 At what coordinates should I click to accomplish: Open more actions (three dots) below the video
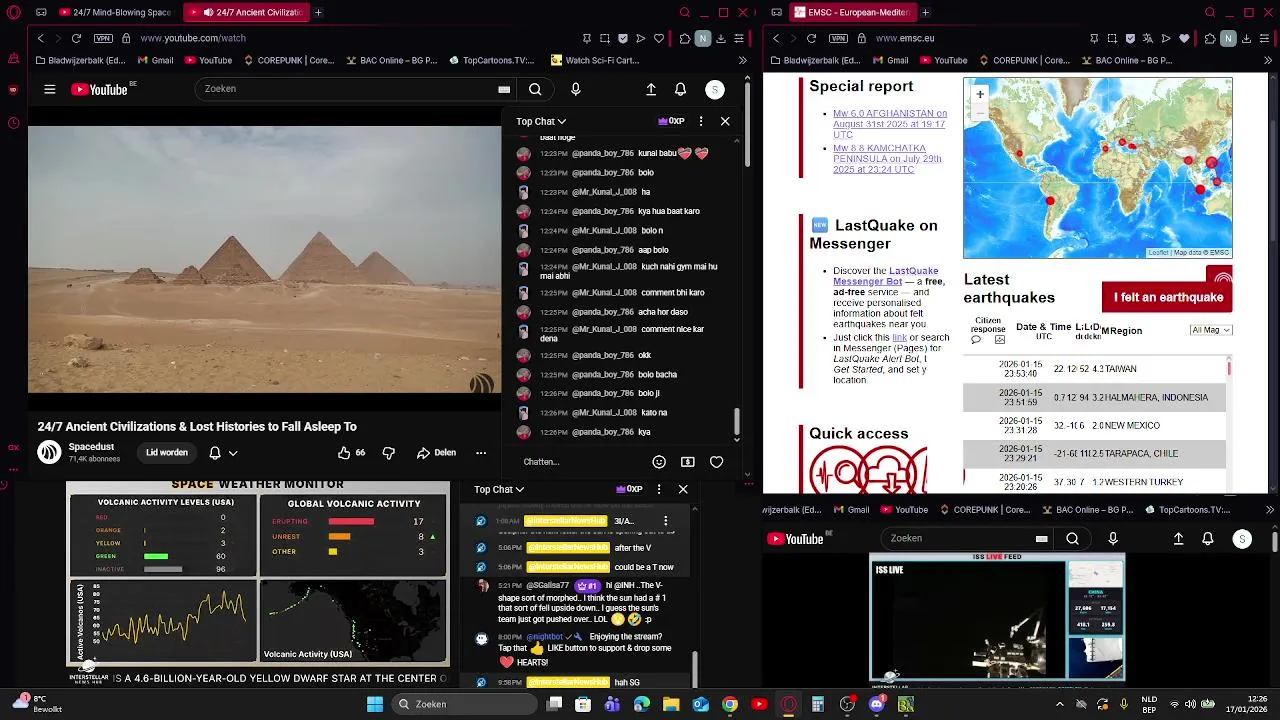[x=481, y=452]
